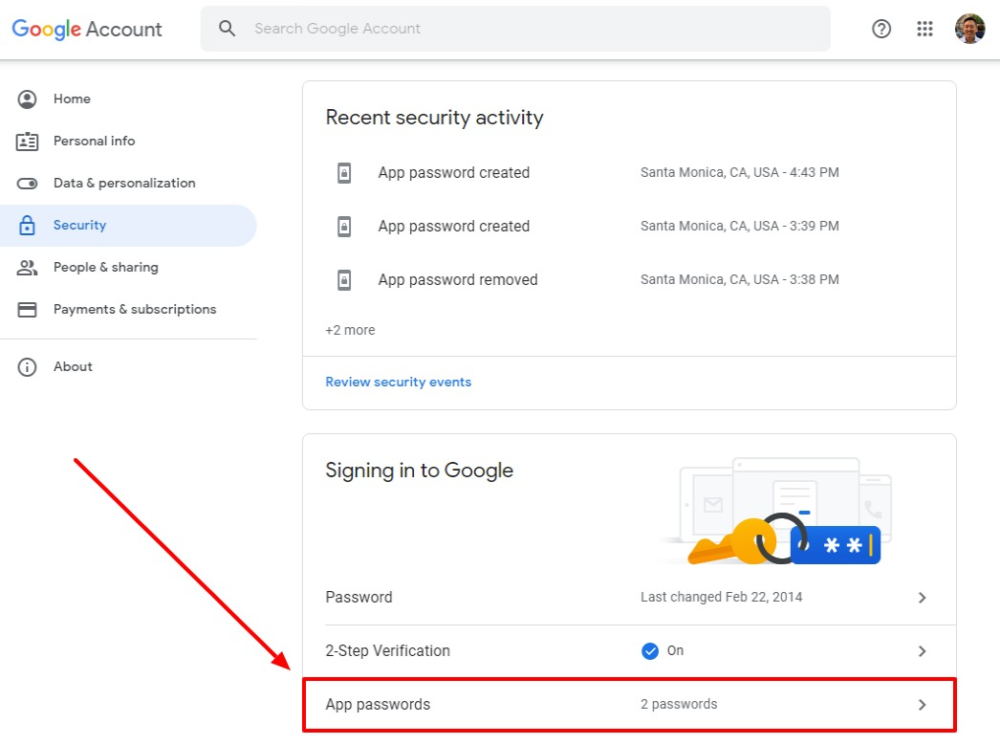Click the About info icon
This screenshot has width=1000, height=745.
pos(27,367)
